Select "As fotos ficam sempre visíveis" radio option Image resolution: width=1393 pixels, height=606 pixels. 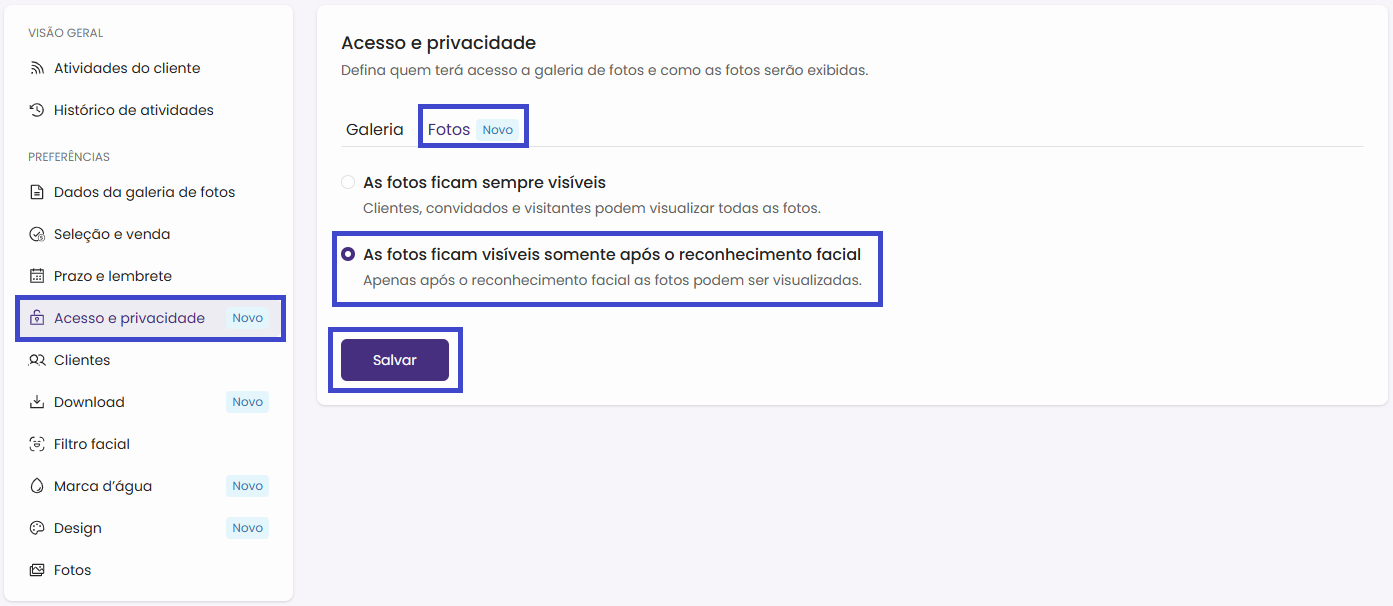coord(348,182)
